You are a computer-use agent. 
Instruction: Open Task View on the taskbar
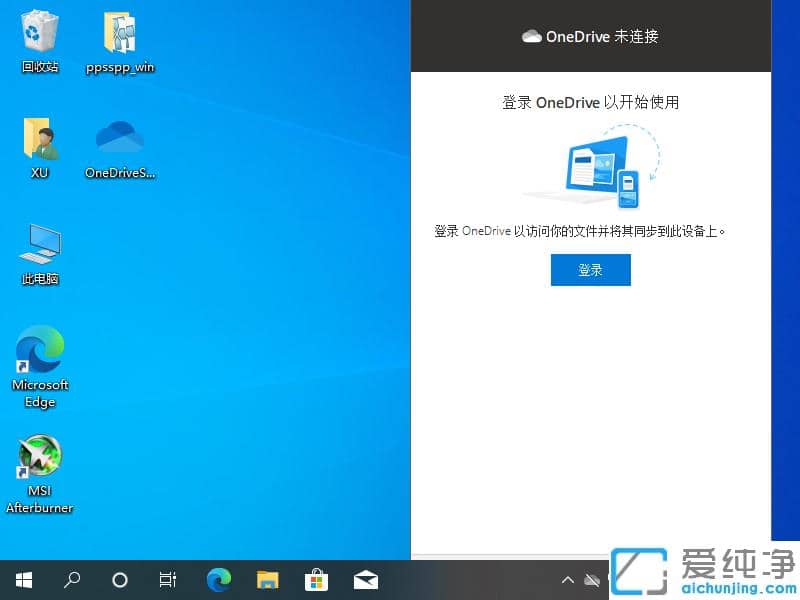click(167, 579)
